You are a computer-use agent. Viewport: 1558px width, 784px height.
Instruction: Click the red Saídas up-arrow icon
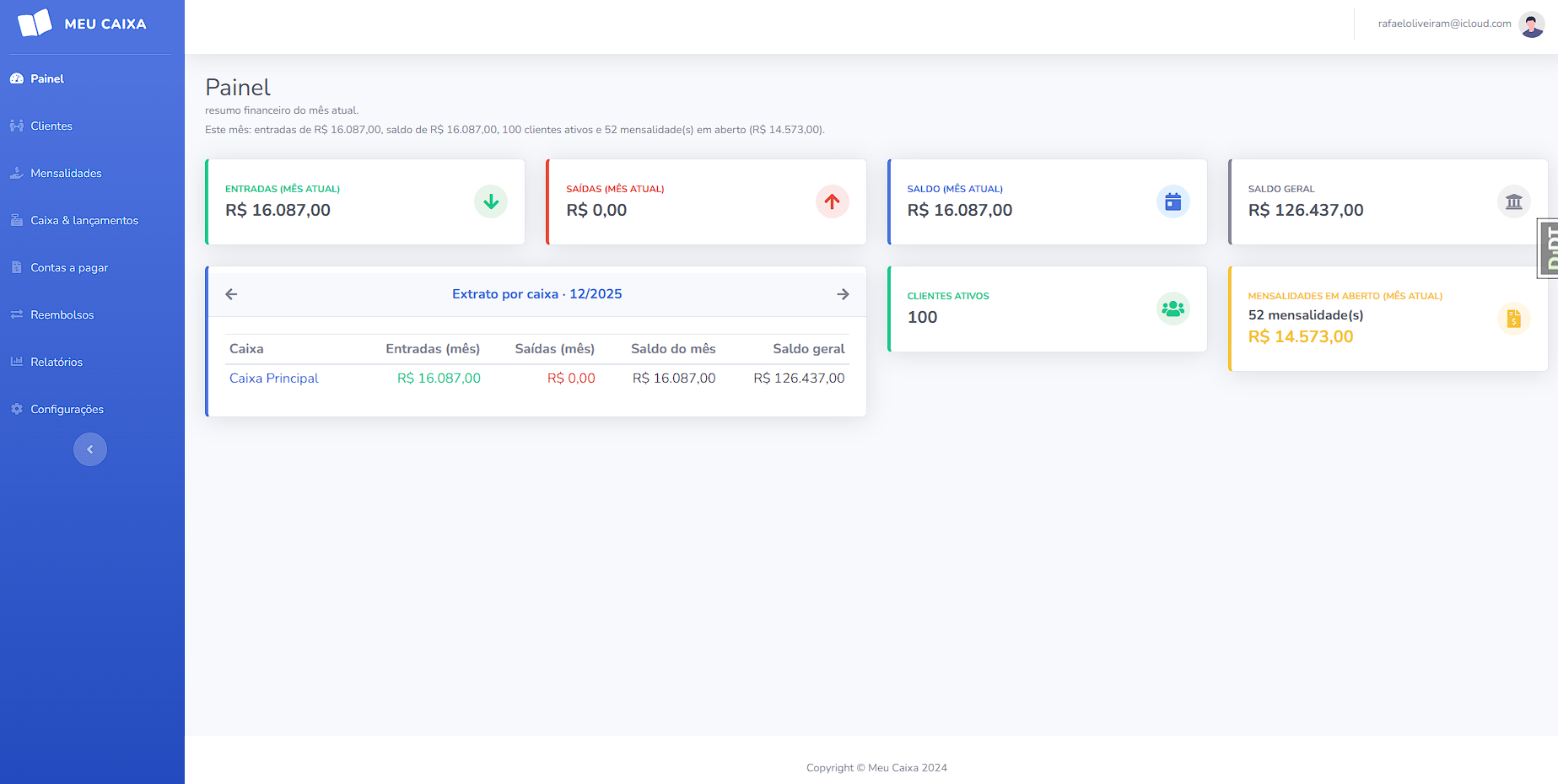click(x=832, y=201)
